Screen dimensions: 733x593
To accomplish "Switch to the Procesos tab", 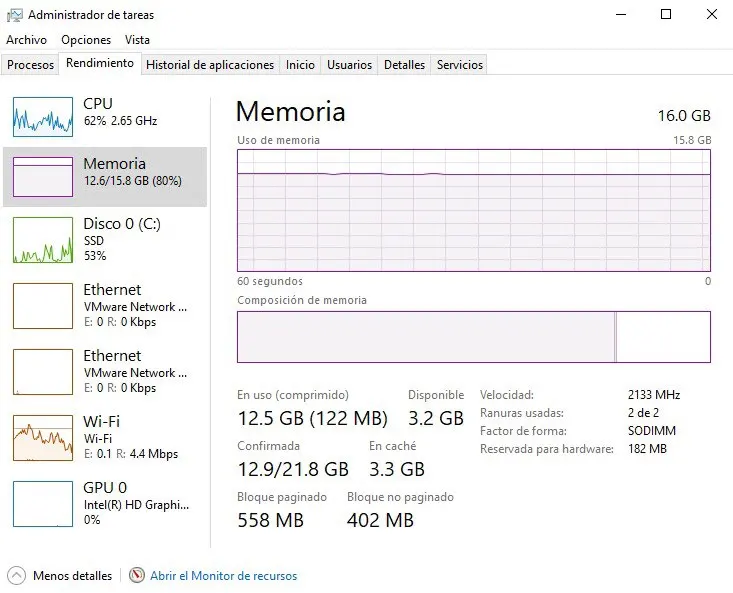I will [31, 65].
